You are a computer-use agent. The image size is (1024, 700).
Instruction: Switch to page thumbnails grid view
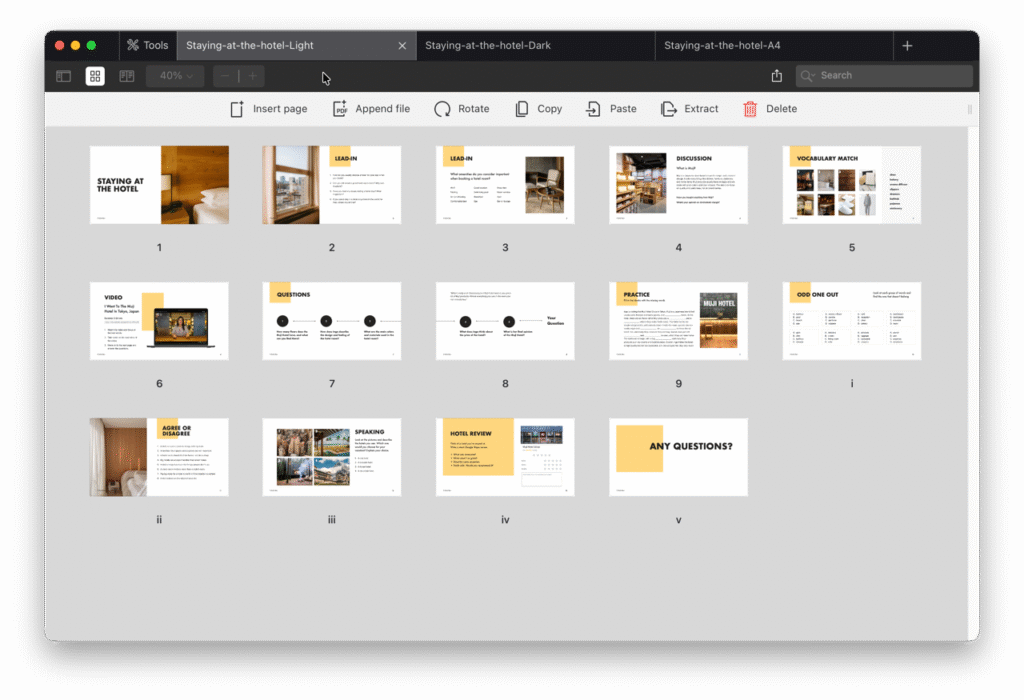[x=95, y=76]
